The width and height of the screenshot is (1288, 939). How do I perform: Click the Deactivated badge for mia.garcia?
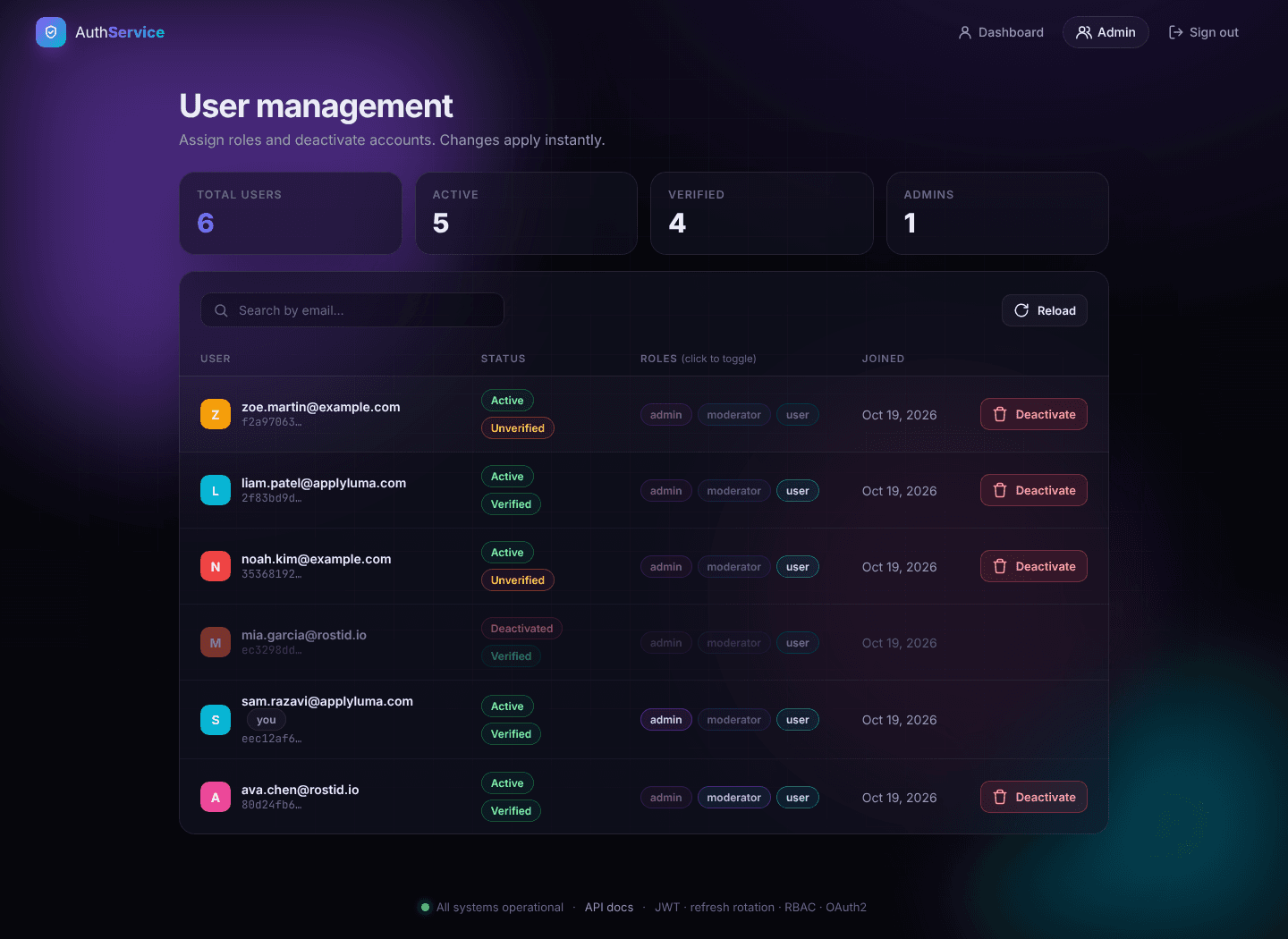pos(522,629)
